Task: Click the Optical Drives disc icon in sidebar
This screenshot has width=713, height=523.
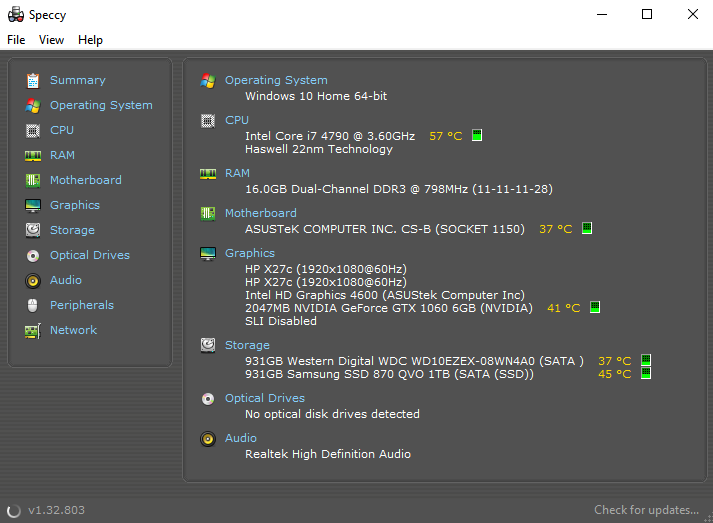Action: point(33,256)
